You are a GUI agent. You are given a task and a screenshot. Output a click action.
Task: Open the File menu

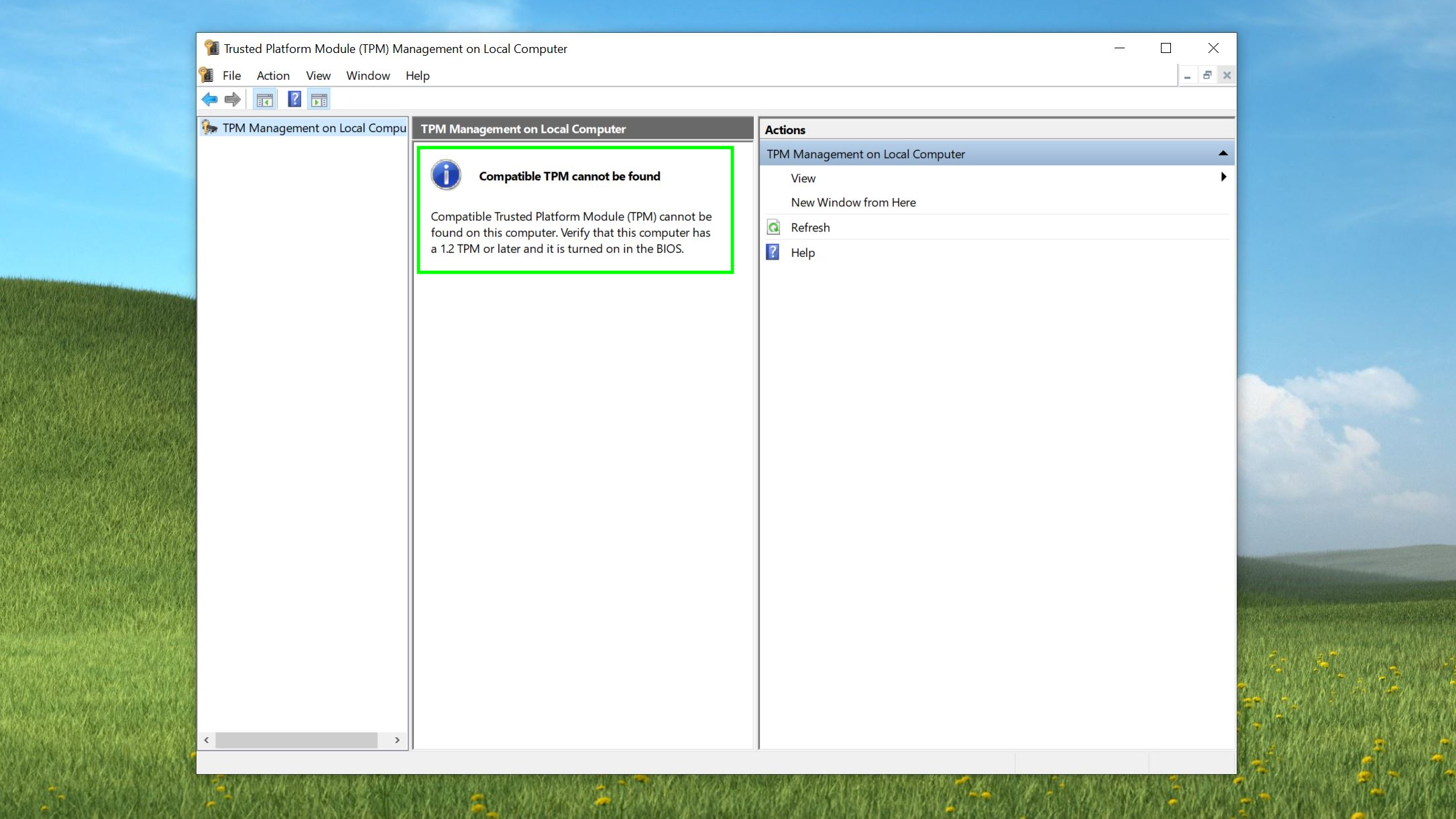[x=231, y=76]
